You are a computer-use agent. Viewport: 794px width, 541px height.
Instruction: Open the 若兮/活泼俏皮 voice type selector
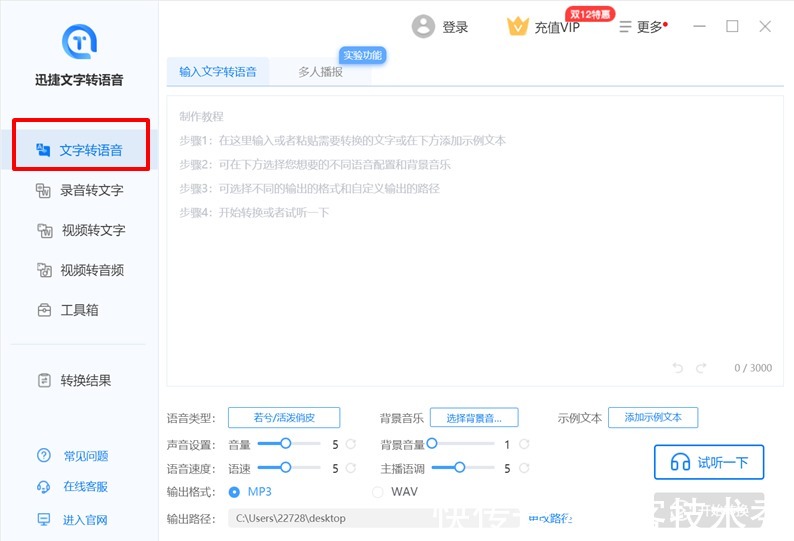tap(284, 417)
